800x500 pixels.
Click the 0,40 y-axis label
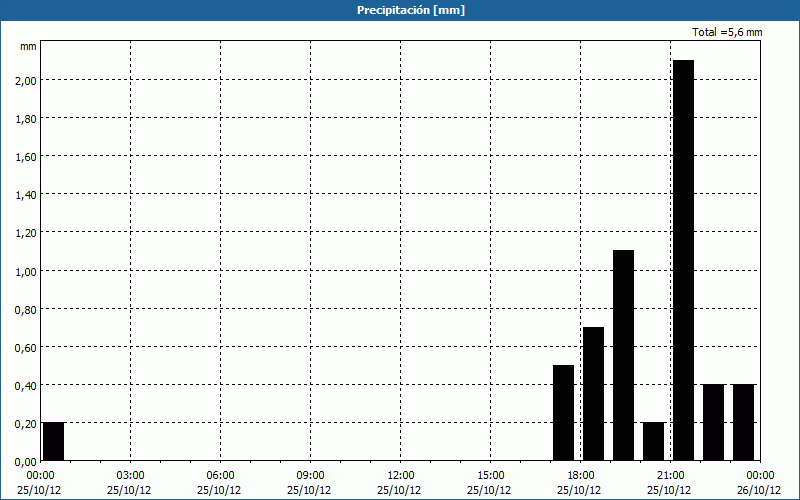[26, 386]
